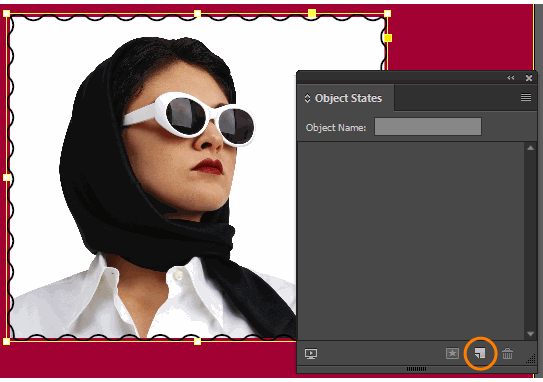Click the states list scroll up arrow
Image resolution: width=543 pixels, height=382 pixels.
[530, 148]
